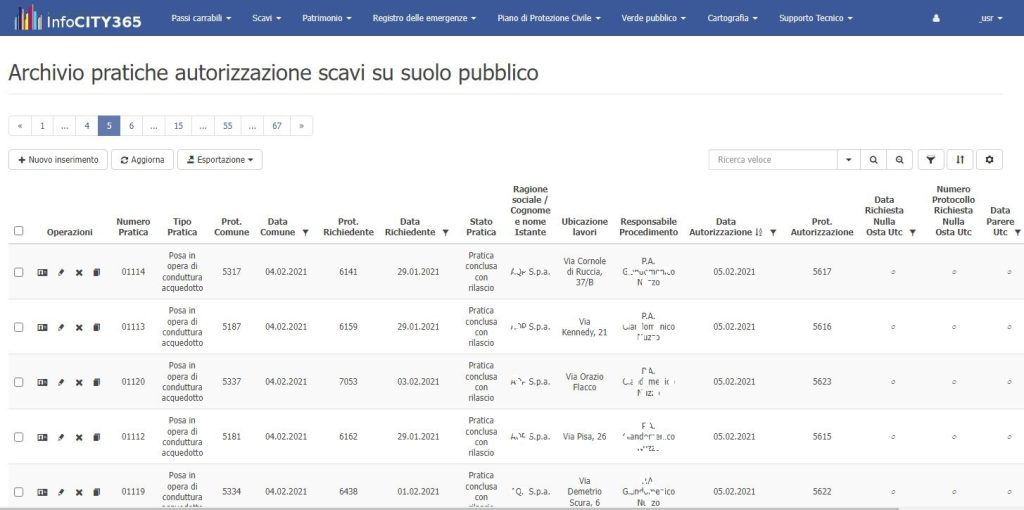The width and height of the screenshot is (1024, 510).
Task: Open details view icon for pratica 01120
Action: [x=42, y=382]
